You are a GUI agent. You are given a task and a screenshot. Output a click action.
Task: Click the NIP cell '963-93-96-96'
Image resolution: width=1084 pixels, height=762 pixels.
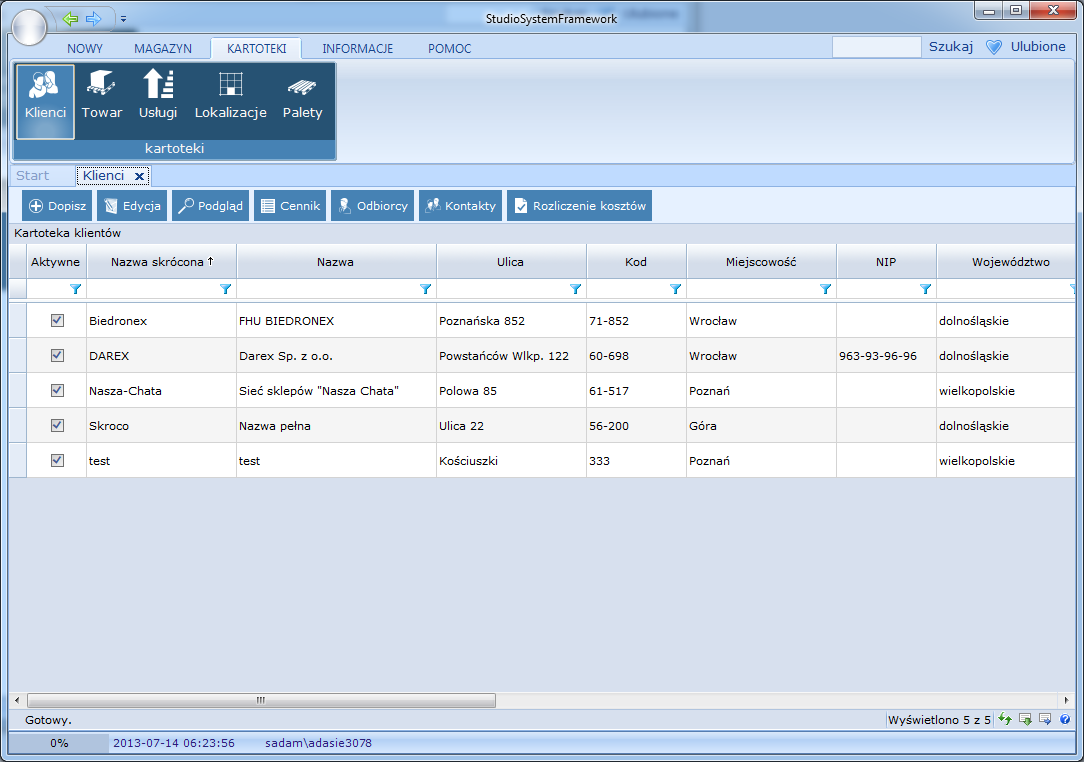pyautogui.click(x=886, y=355)
